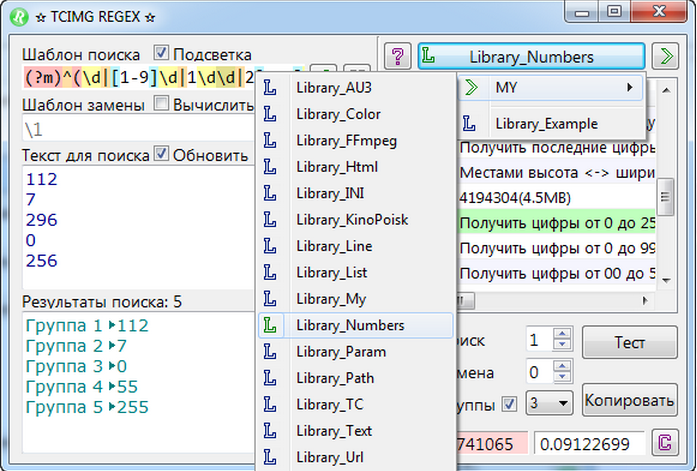Viewport: 697px width, 471px height.
Task: Click the replace count spinner up arrow
Action: pyautogui.click(x=562, y=366)
